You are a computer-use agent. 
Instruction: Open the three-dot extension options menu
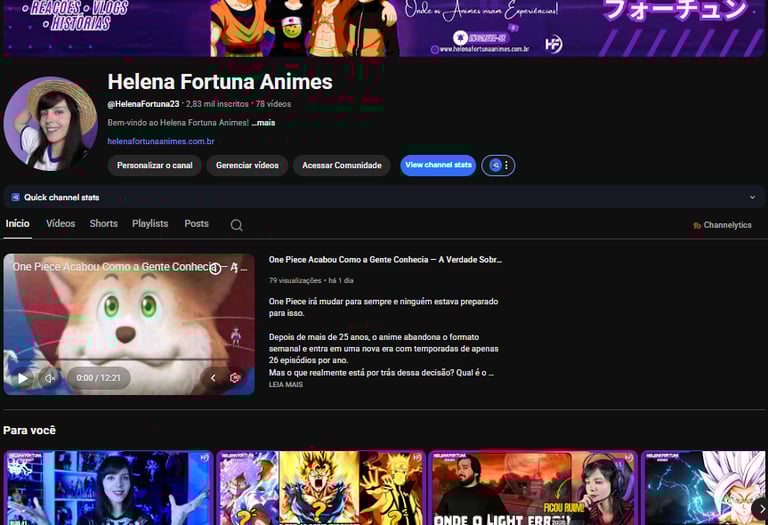[x=506, y=166]
